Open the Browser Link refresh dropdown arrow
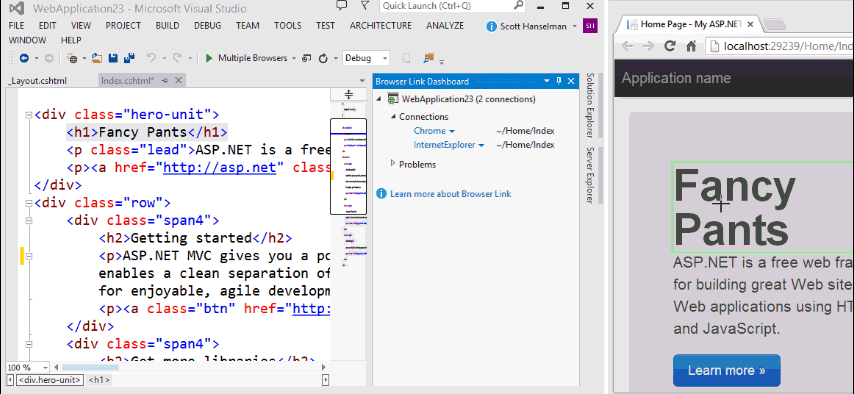Viewport: 854px width, 394px height. [x=336, y=58]
